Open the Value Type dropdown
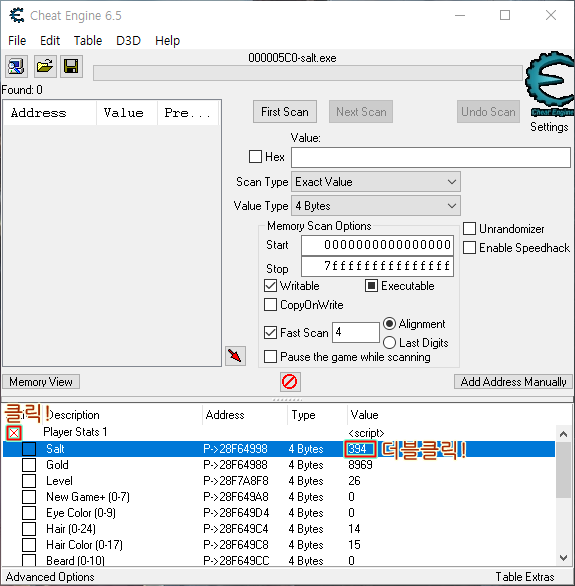 (x=376, y=206)
